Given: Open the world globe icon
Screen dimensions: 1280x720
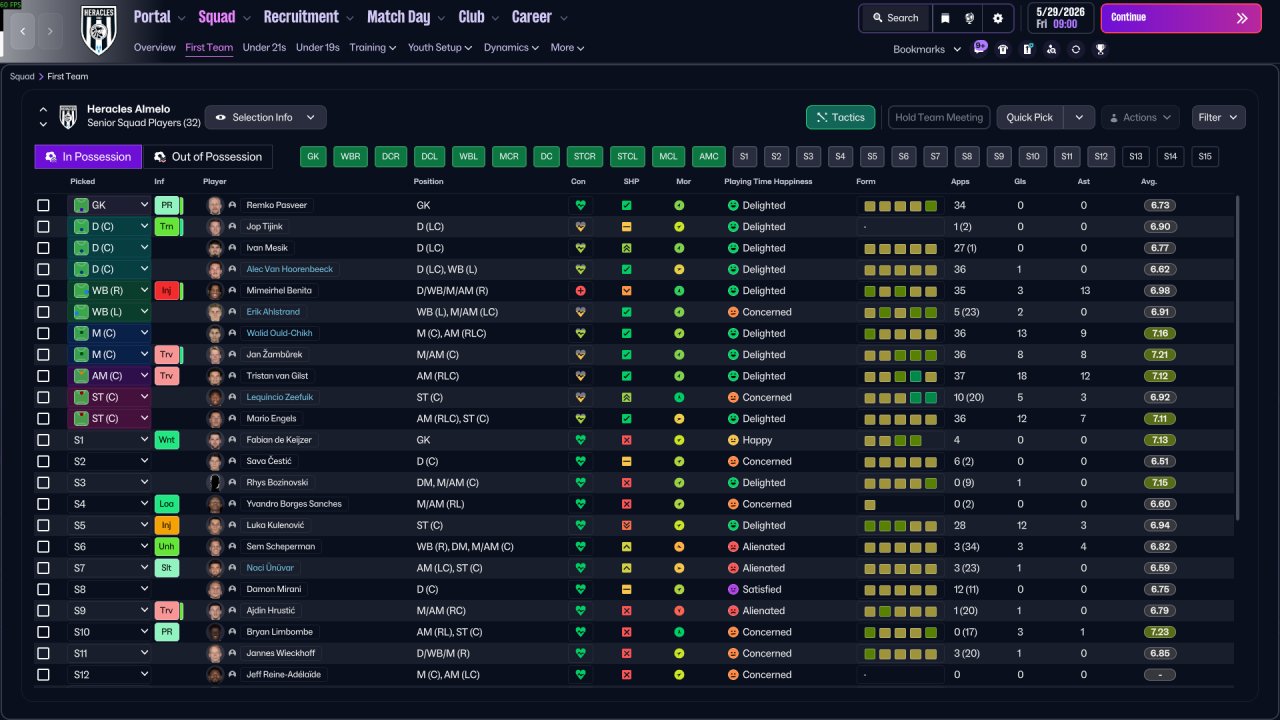Looking at the screenshot, I should [x=970, y=18].
